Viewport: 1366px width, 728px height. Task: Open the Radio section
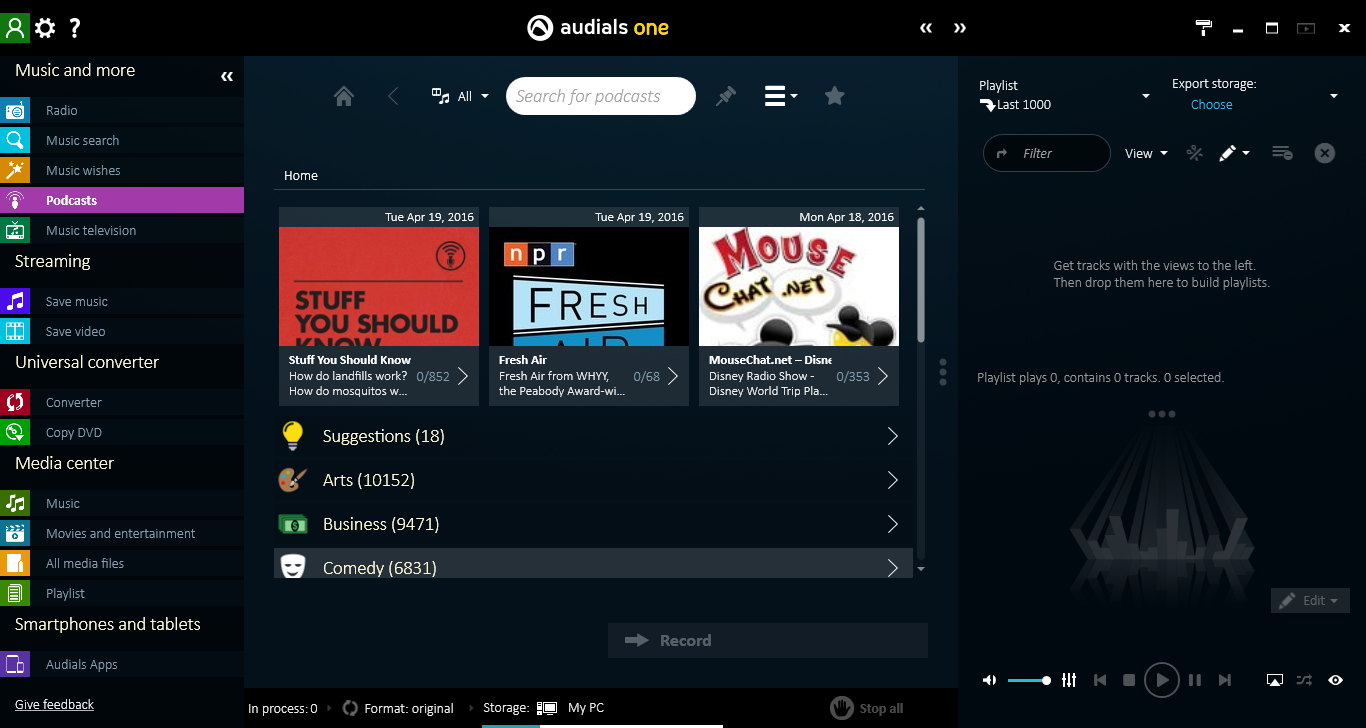tap(122, 110)
